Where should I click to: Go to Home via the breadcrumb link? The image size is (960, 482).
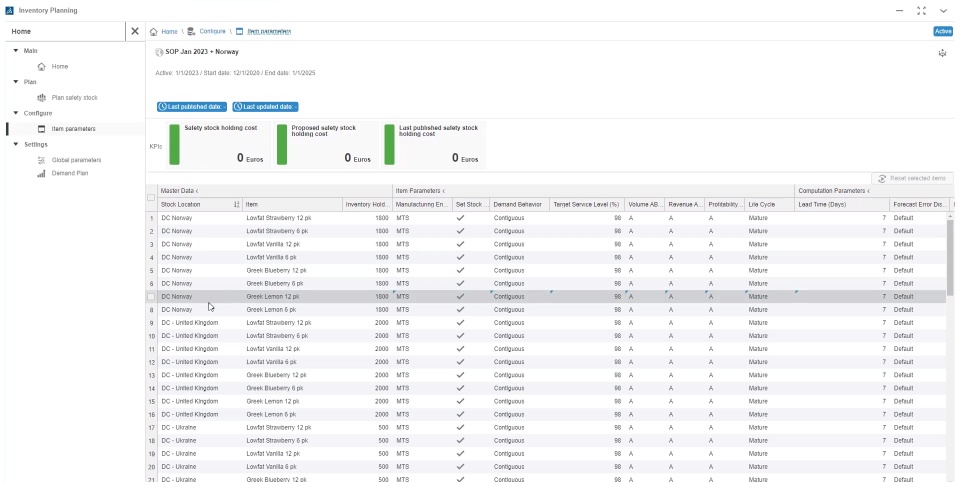tap(170, 31)
